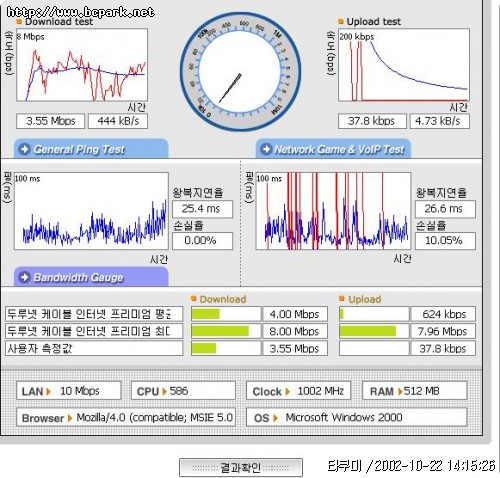Click the Download test graph
Image resolution: width=500 pixels, height=478 pixels.
82,65
